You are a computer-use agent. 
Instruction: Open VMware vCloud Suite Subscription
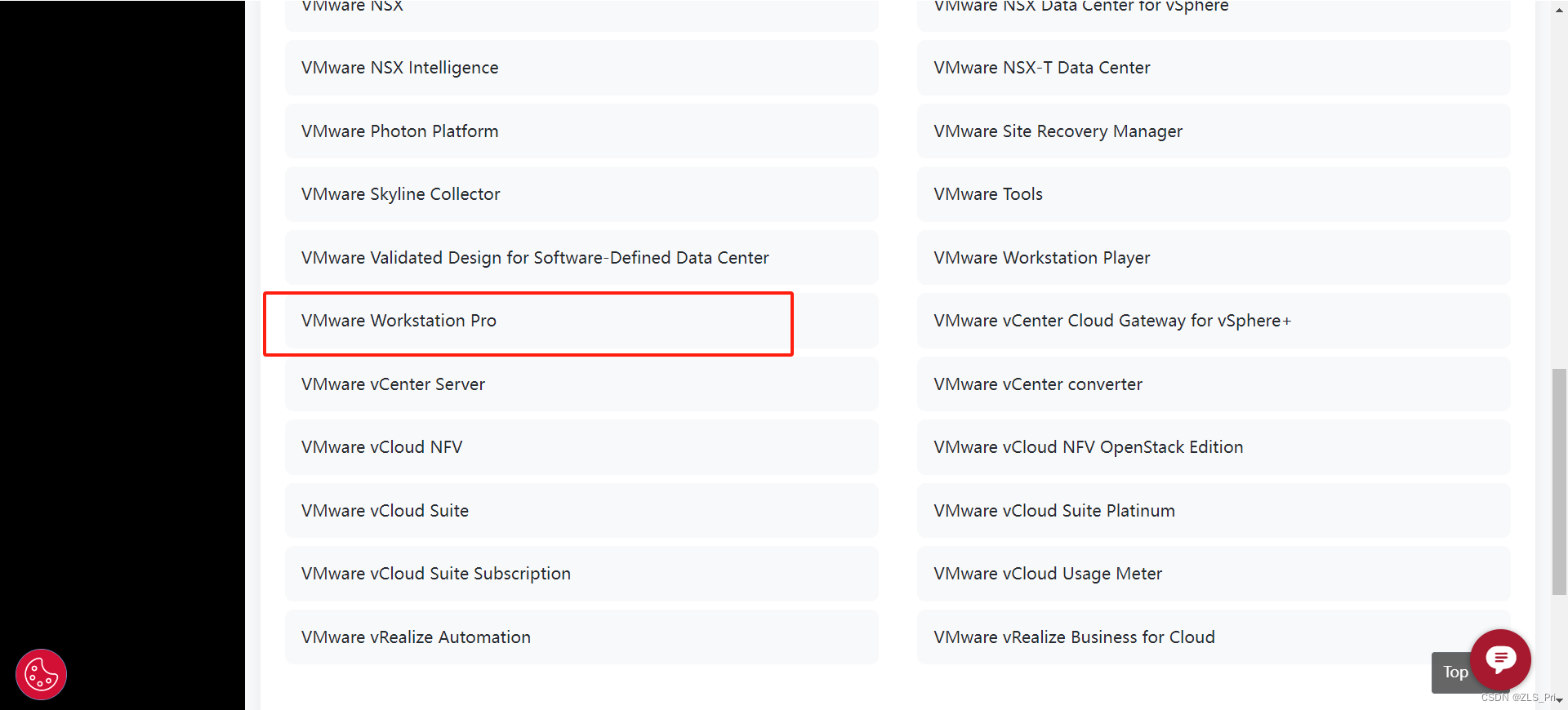(x=581, y=574)
